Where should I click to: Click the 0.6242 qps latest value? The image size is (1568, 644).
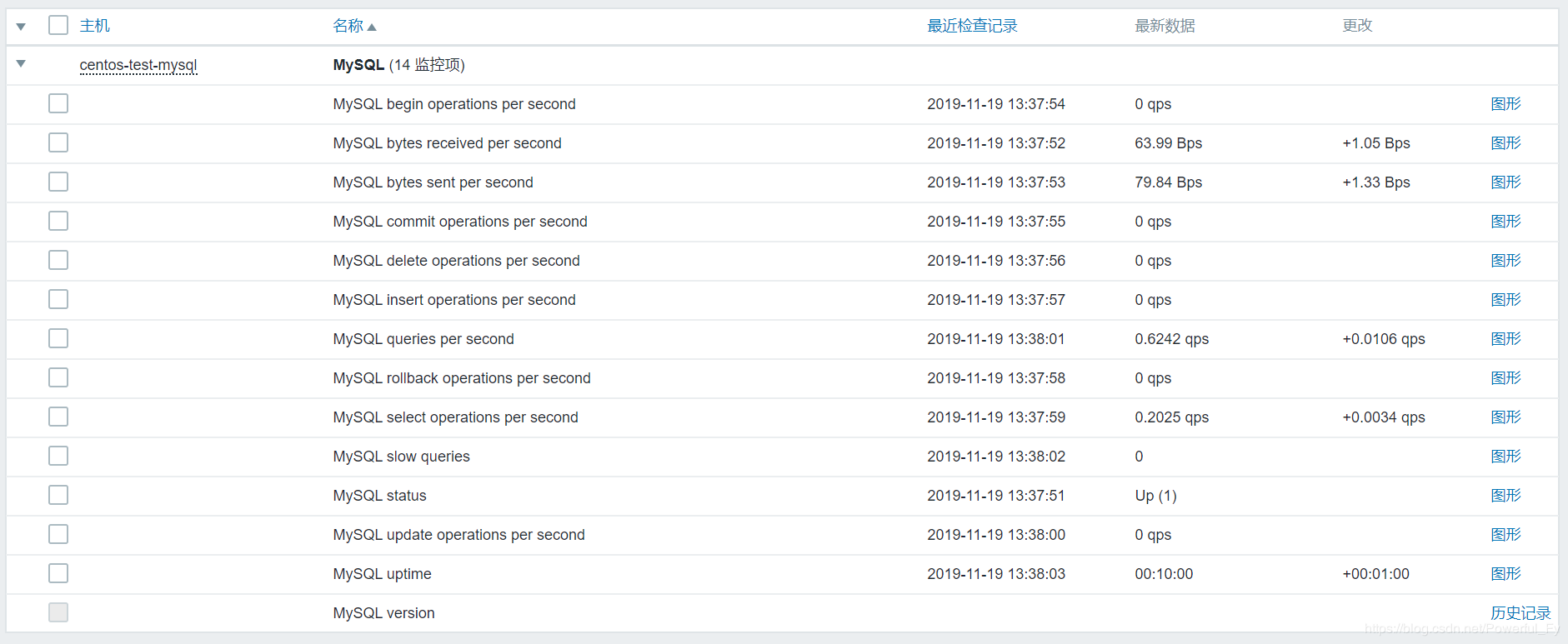pos(1171,339)
